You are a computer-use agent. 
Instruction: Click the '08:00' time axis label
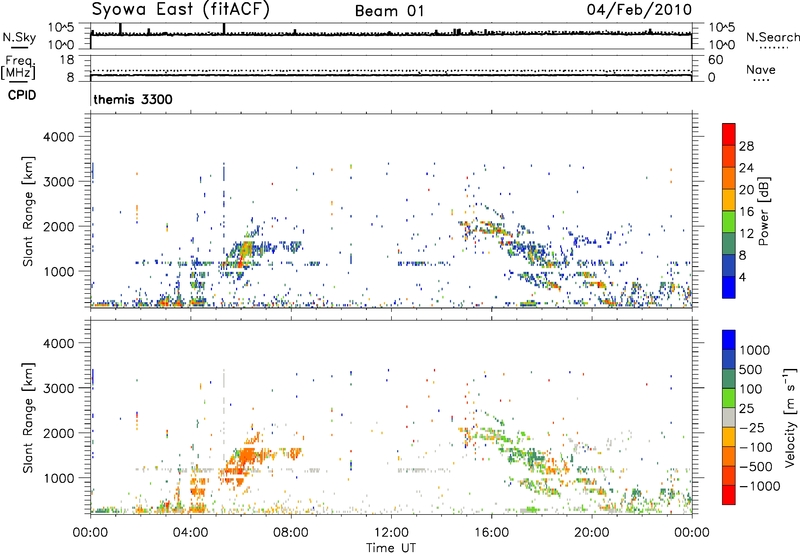click(x=291, y=533)
